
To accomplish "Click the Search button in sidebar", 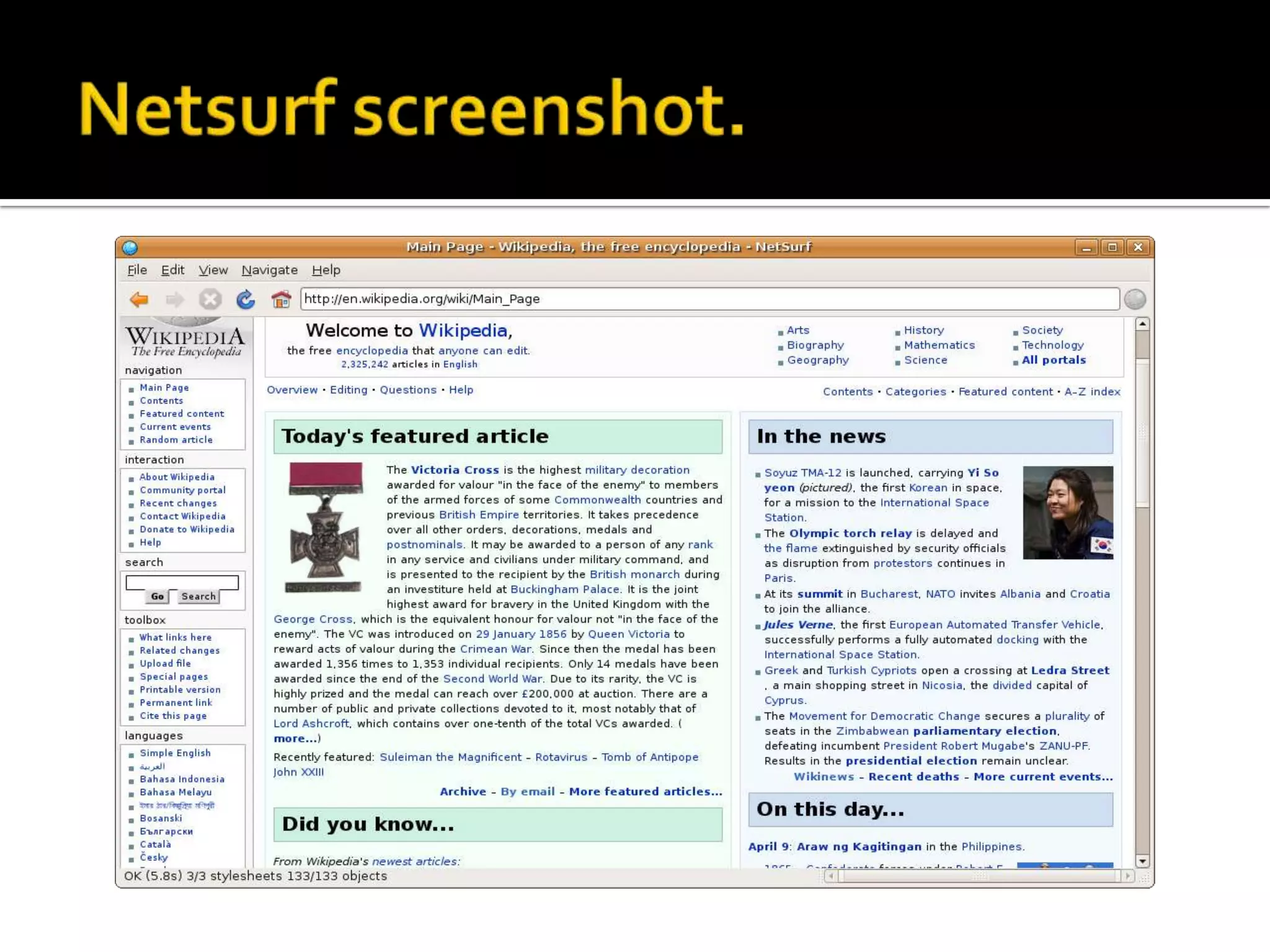I will coord(198,596).
